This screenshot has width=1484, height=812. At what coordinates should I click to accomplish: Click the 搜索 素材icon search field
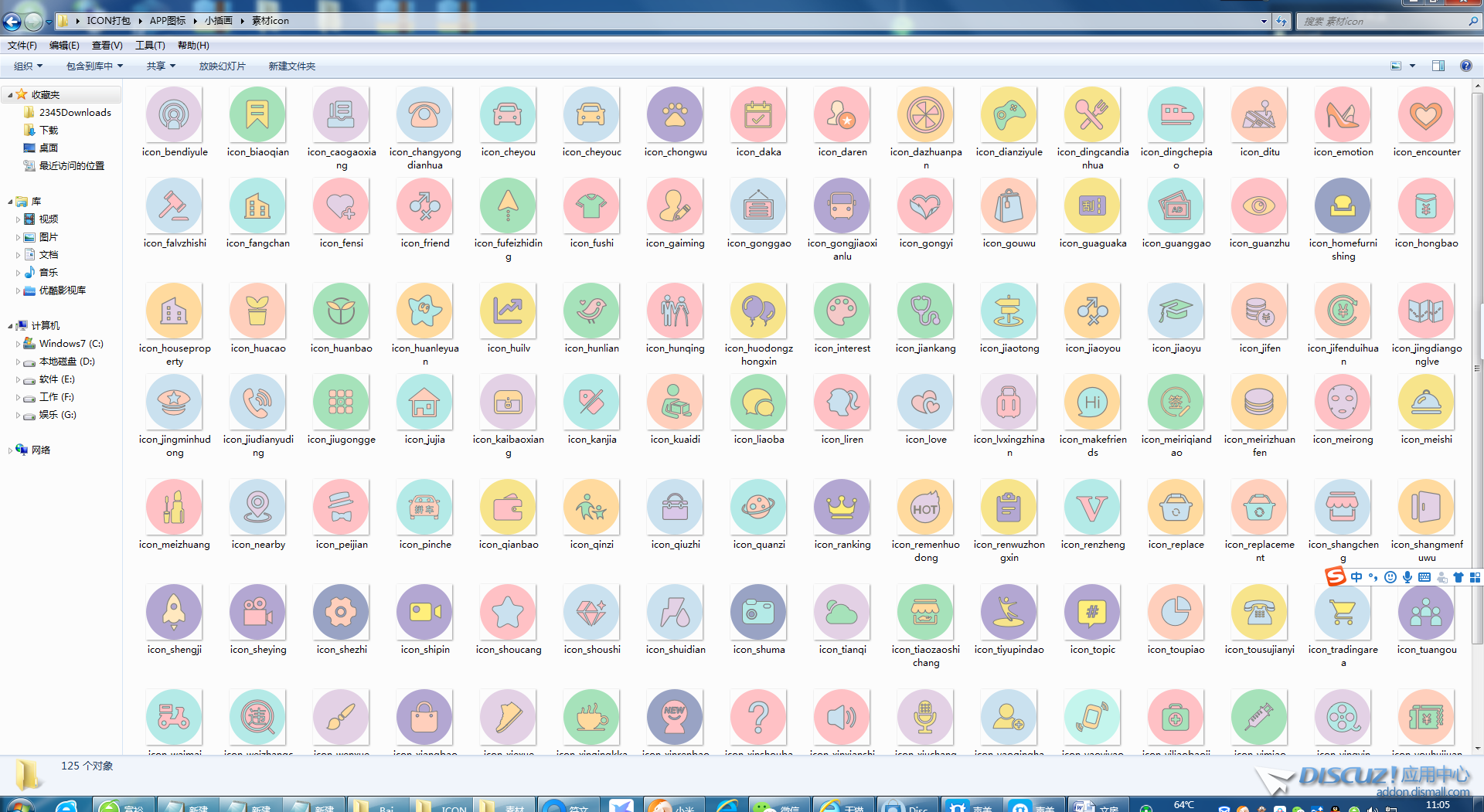point(1384,22)
